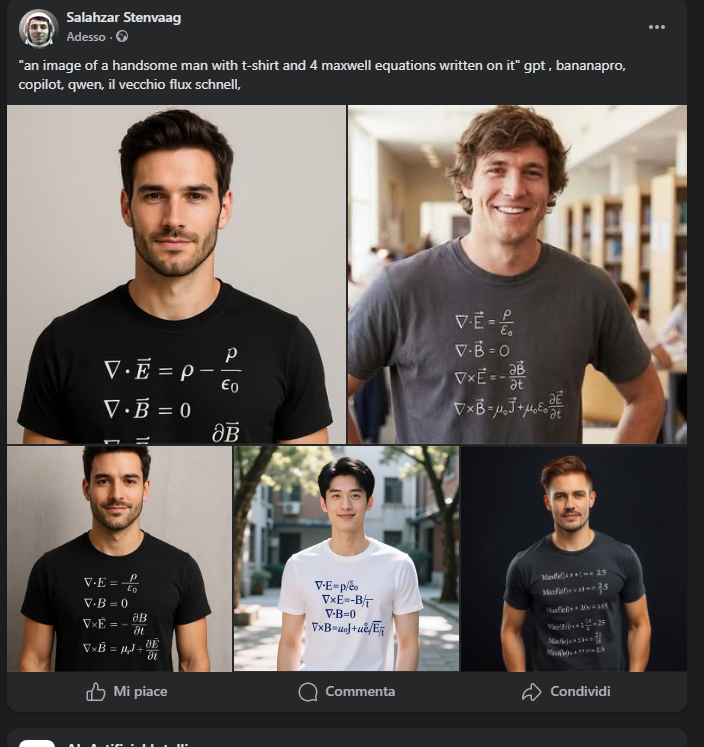Click the Salahzar Stenvaag author name
Image resolution: width=704 pixels, height=747 pixels.
123,18
